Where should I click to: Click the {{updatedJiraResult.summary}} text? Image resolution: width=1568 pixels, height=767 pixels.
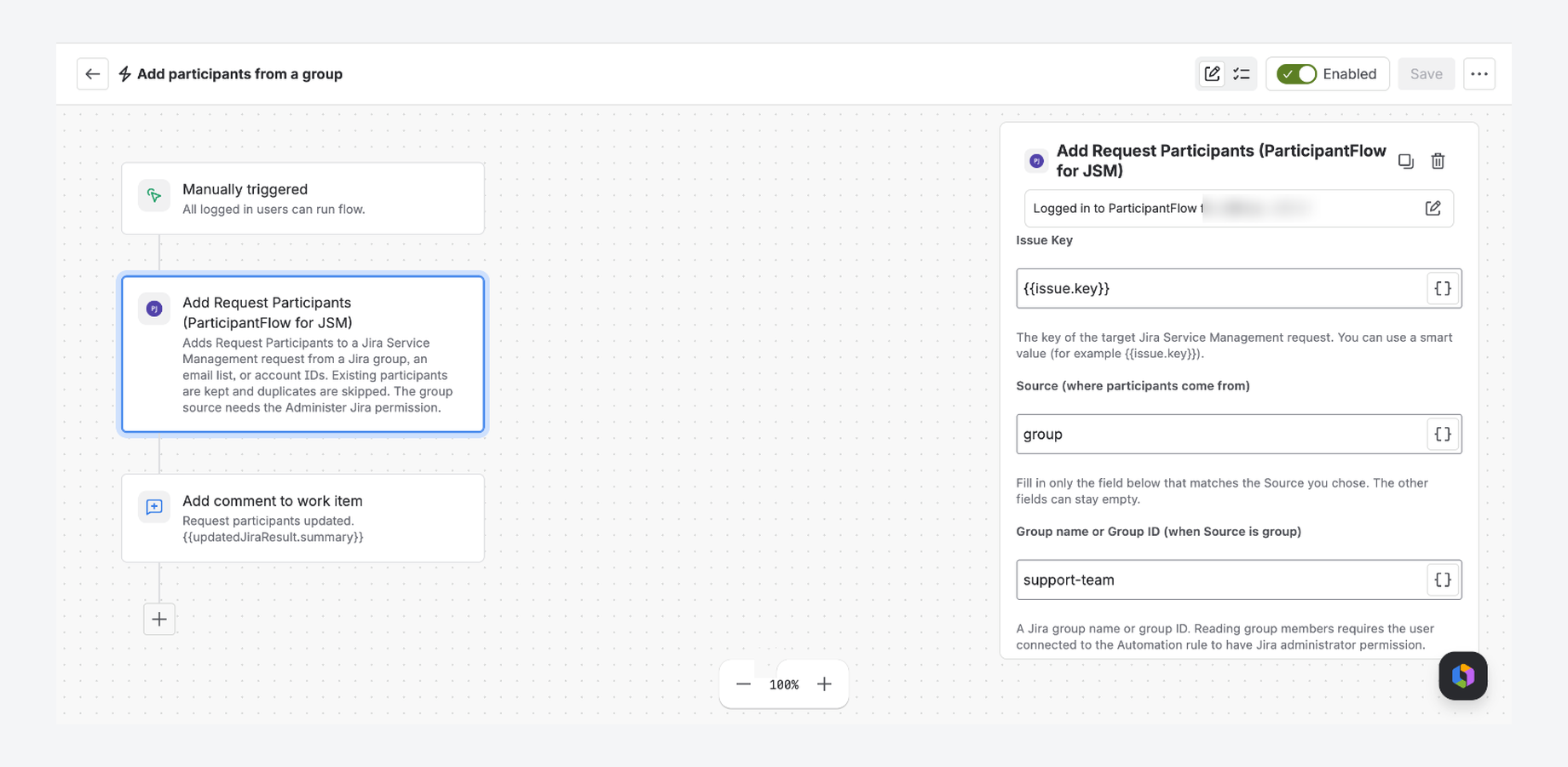[273, 537]
